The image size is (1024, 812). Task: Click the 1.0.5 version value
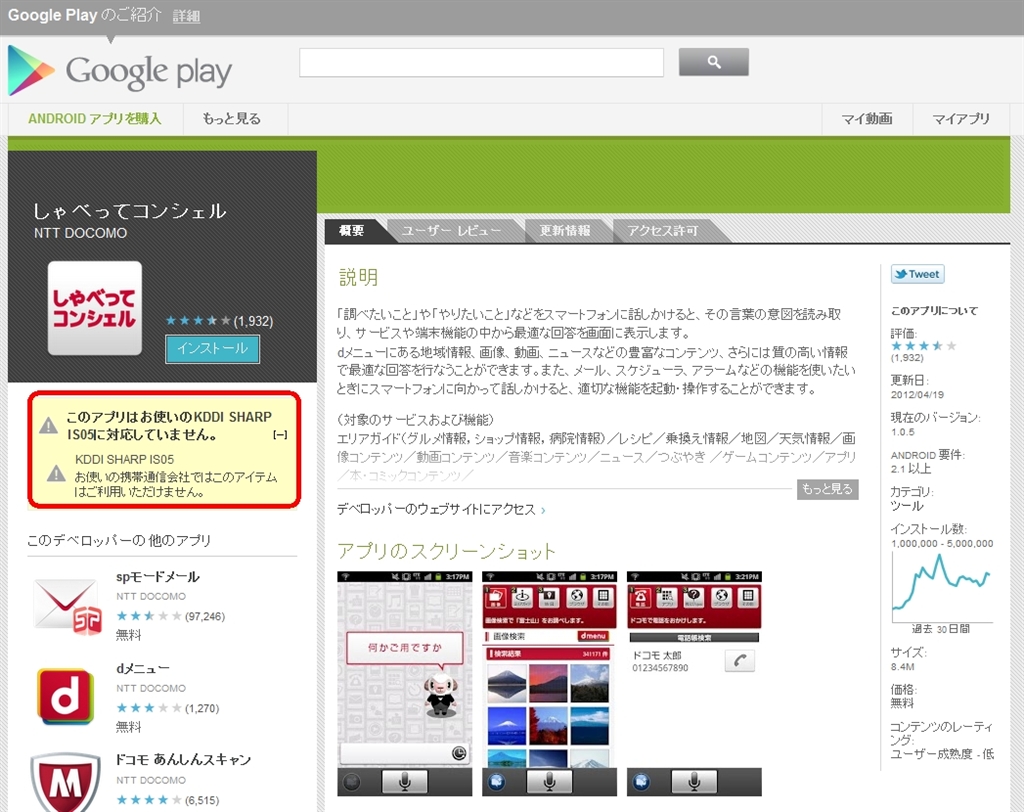(x=902, y=432)
